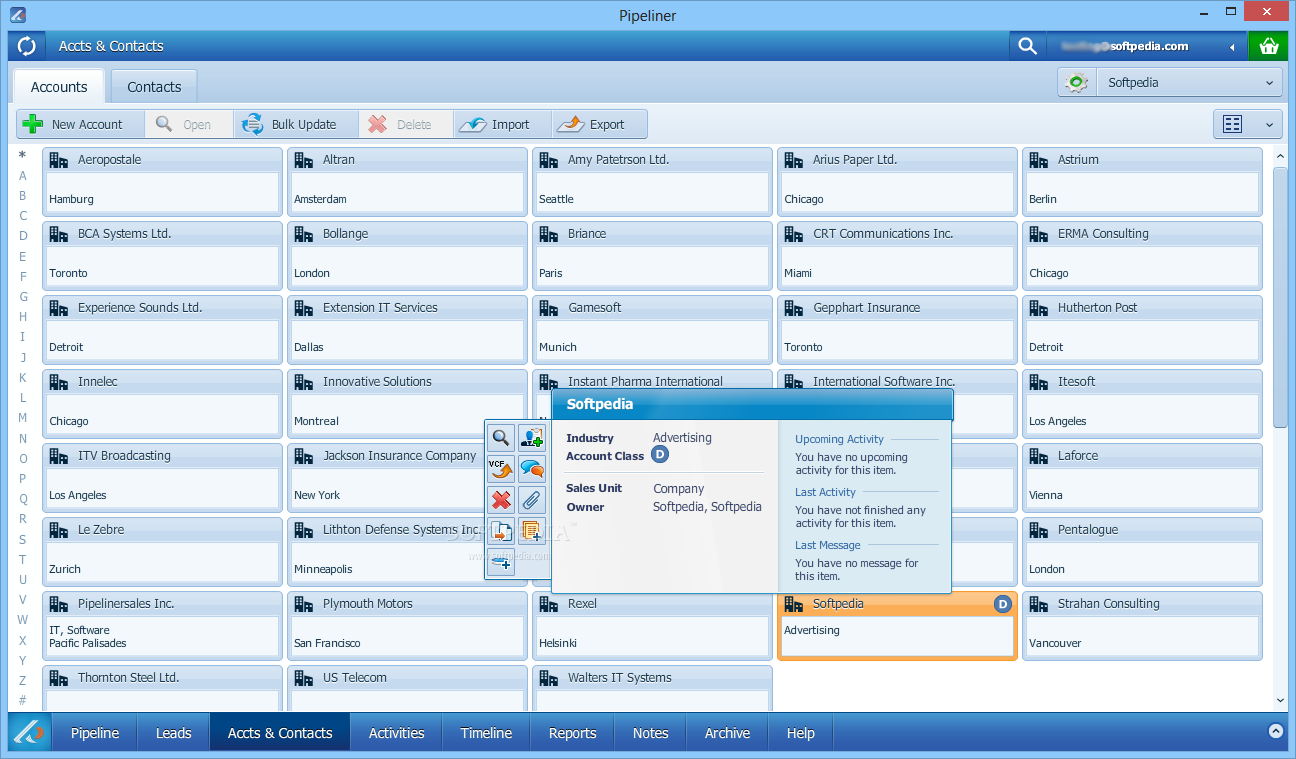This screenshot has width=1296, height=759.
Task: Click scroll-down arrow of accounts list
Action: tap(1280, 701)
